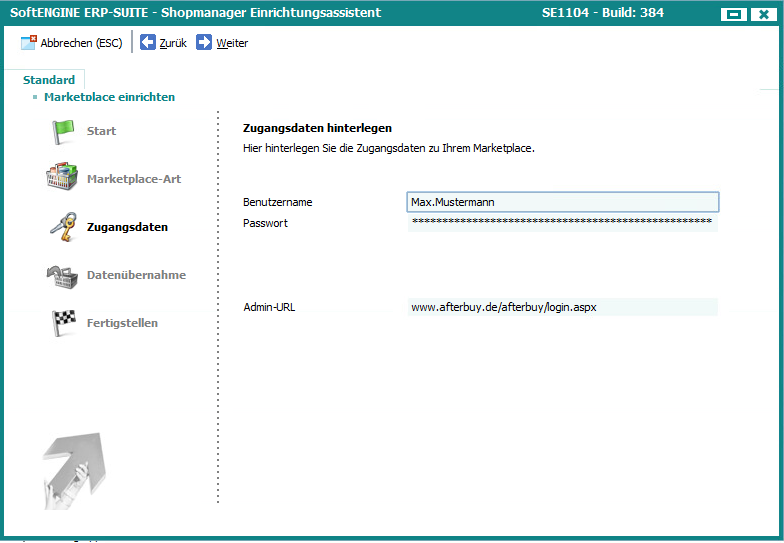Click the Passwort label
784x543 pixels.
point(266,223)
